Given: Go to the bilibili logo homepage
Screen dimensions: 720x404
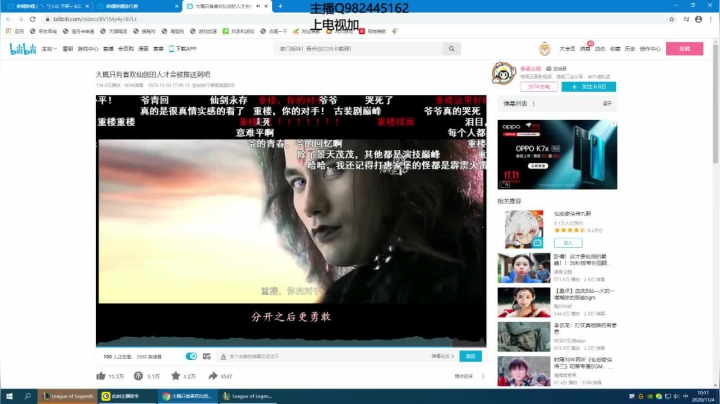Looking at the screenshot, I should [22, 49].
